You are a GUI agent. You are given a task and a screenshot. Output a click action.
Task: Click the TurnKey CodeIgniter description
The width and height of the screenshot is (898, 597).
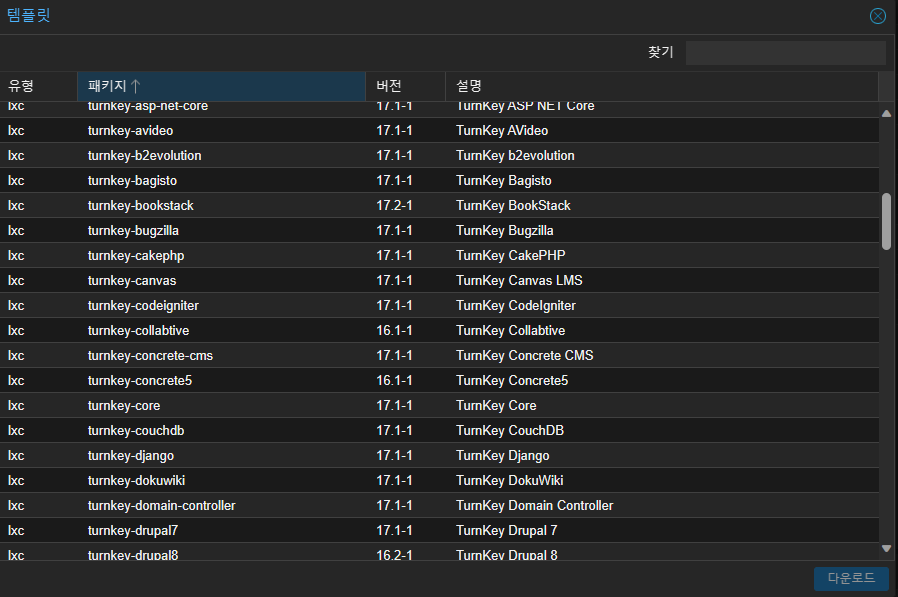point(515,306)
